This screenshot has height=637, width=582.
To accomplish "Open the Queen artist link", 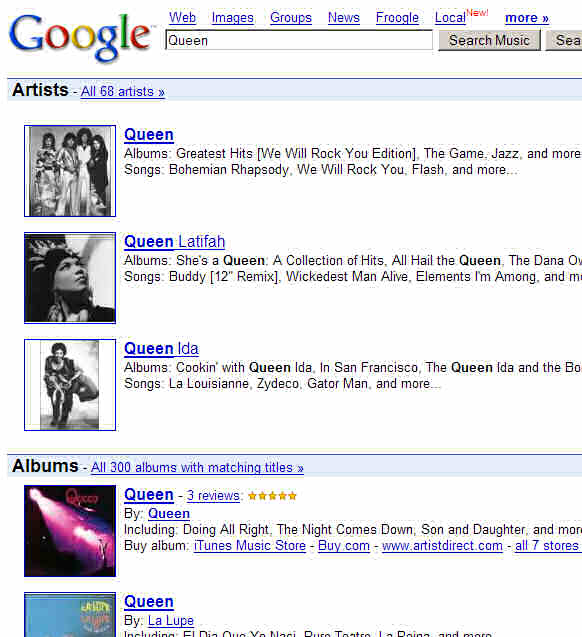I will (x=149, y=134).
